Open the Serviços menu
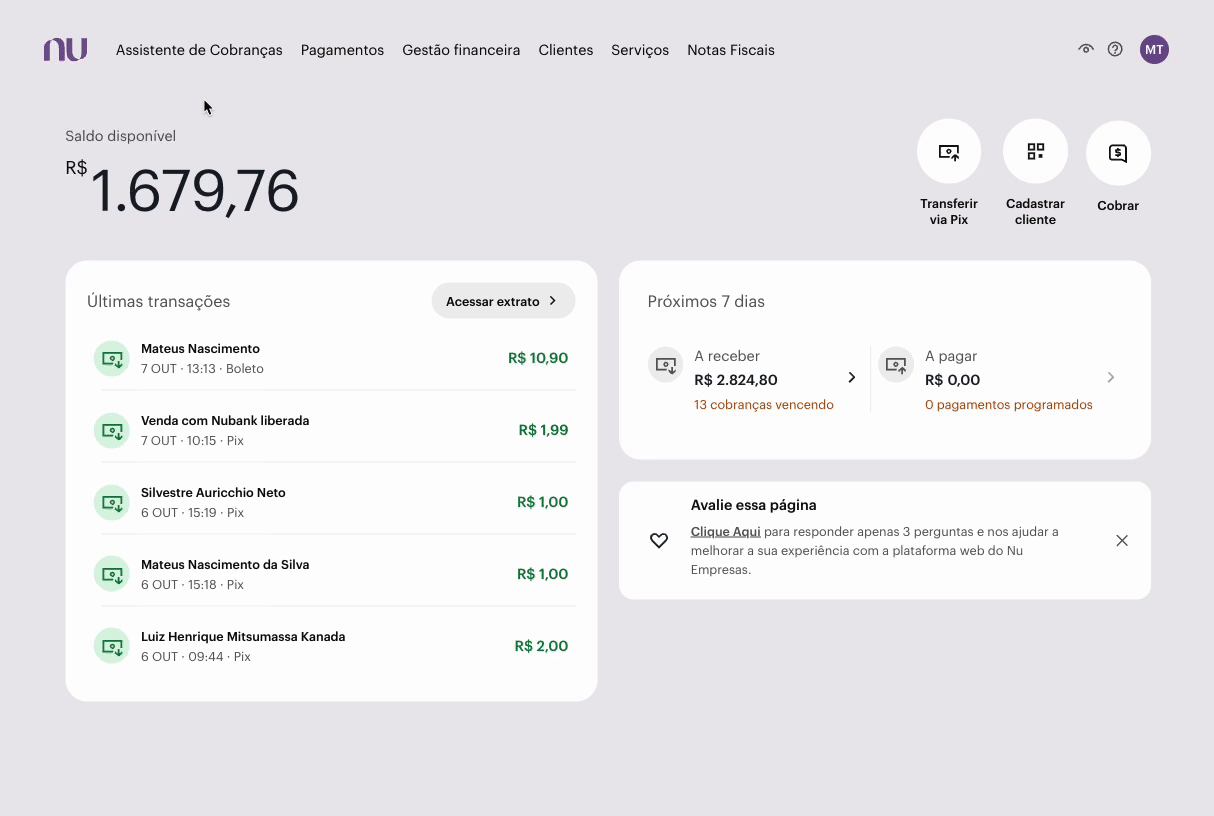Image resolution: width=1214 pixels, height=816 pixels. point(640,50)
